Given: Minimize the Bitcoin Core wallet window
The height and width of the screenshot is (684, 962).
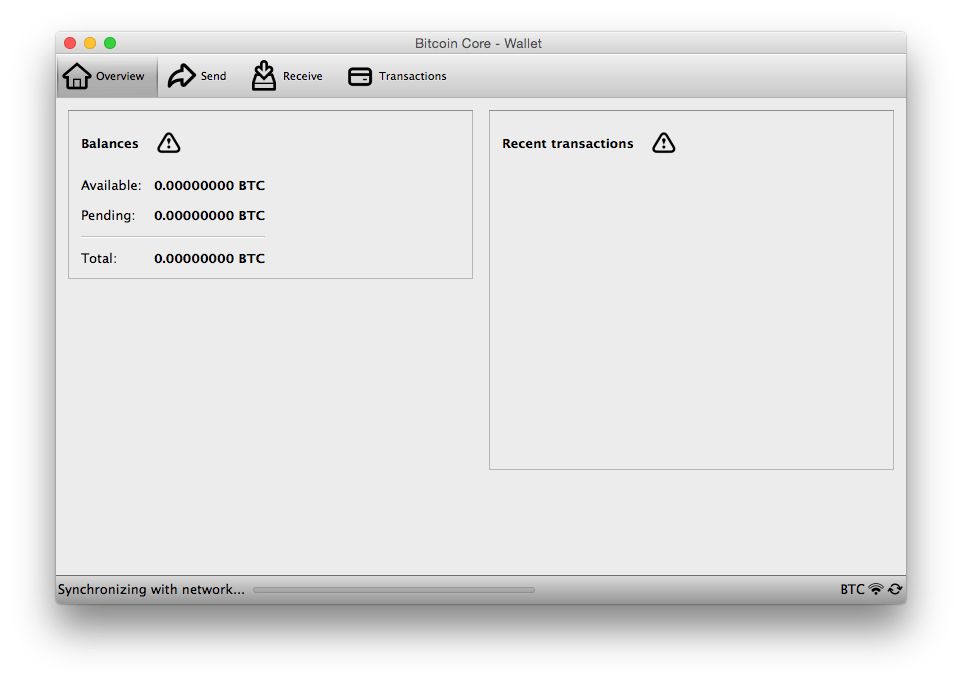Looking at the screenshot, I should pyautogui.click(x=90, y=43).
